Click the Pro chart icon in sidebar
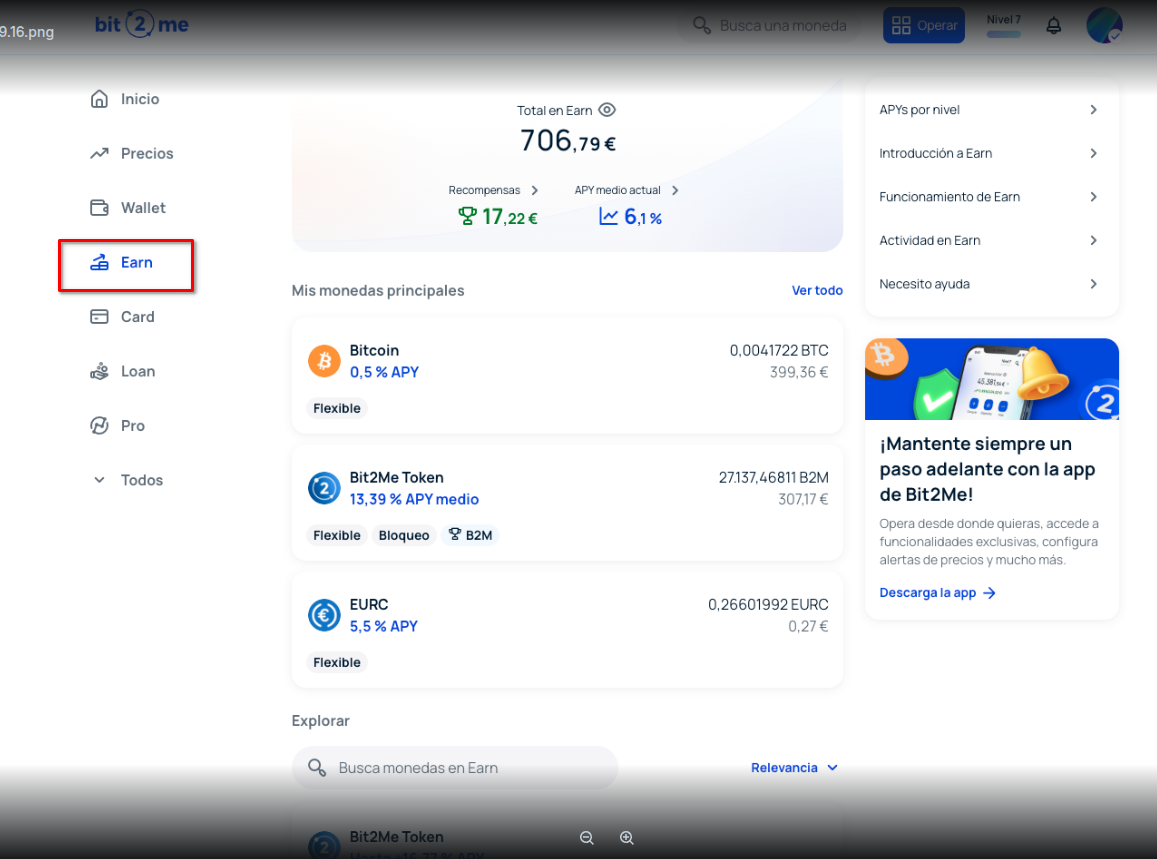1157x859 pixels. (x=99, y=426)
